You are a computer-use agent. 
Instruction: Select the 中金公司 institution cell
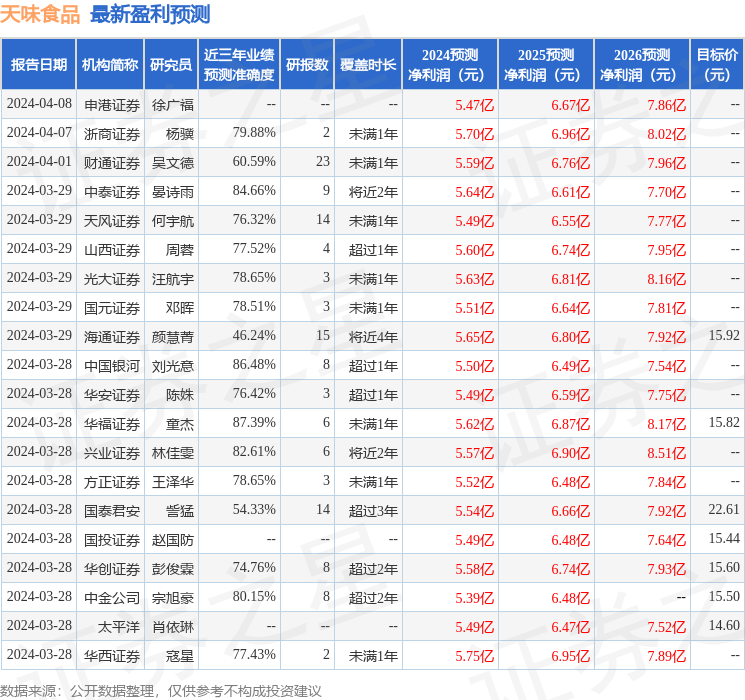(112, 598)
